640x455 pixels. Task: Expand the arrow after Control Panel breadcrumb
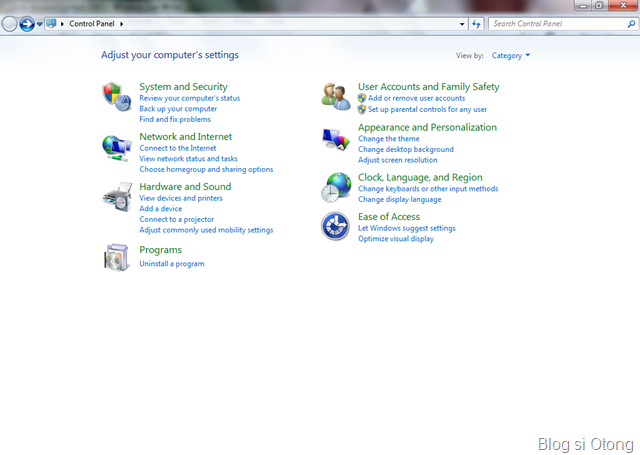point(122,24)
